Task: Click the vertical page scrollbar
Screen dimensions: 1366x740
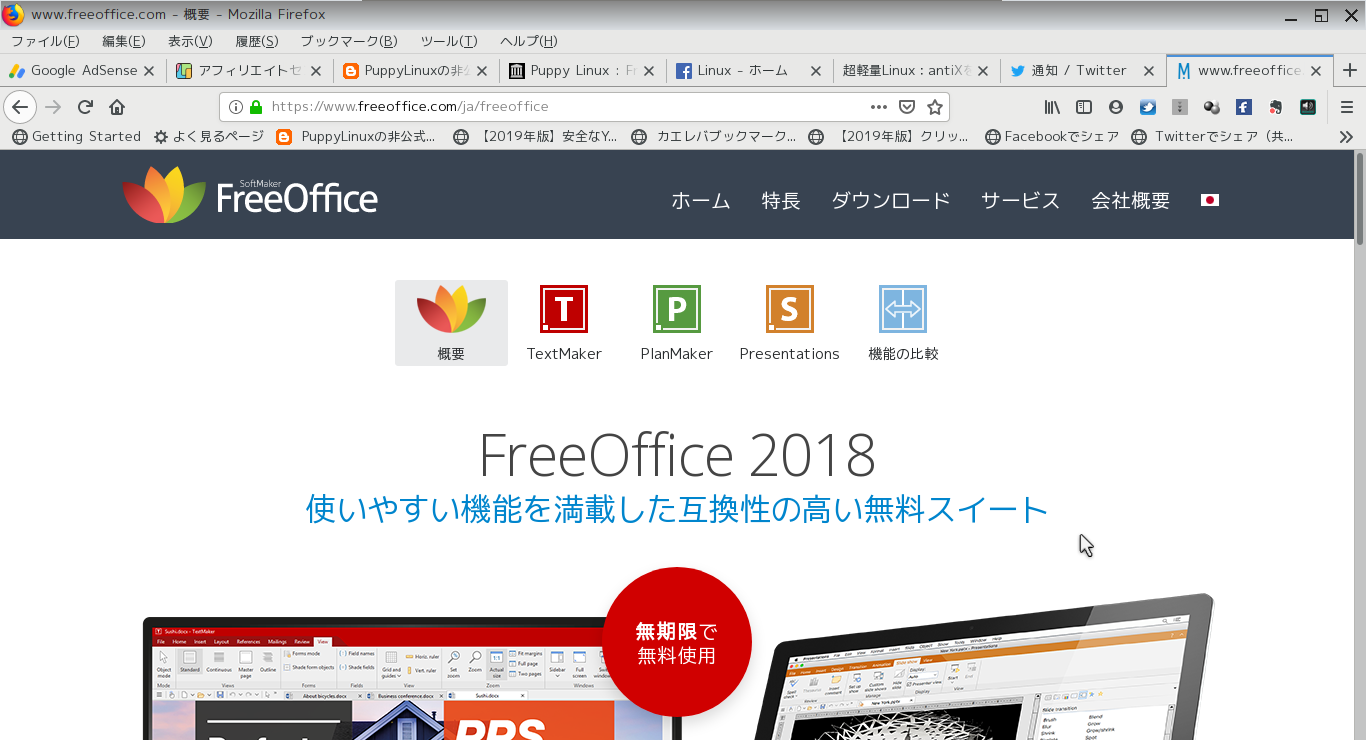Action: pyautogui.click(x=1359, y=445)
